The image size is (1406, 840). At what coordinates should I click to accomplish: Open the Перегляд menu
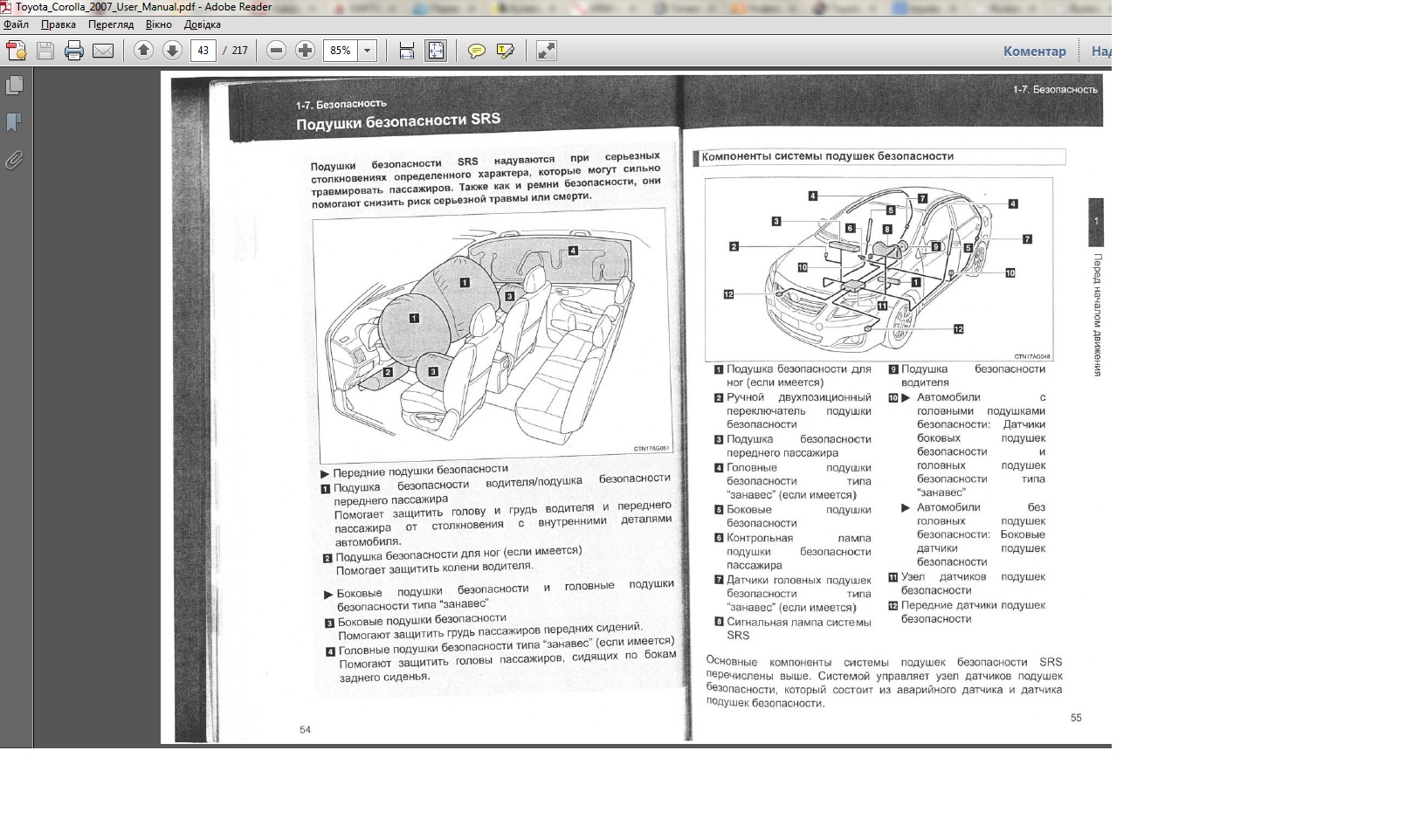coord(110,24)
